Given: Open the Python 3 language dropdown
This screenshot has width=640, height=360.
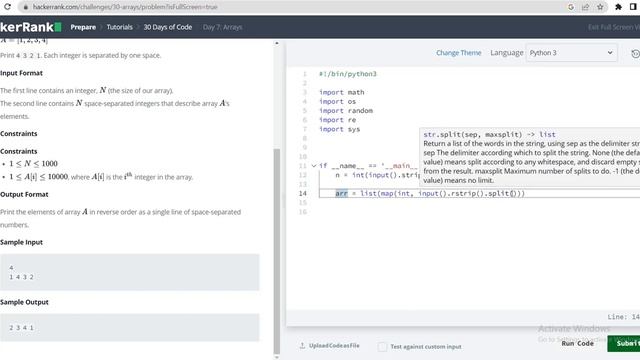Looking at the screenshot, I should tap(571, 53).
